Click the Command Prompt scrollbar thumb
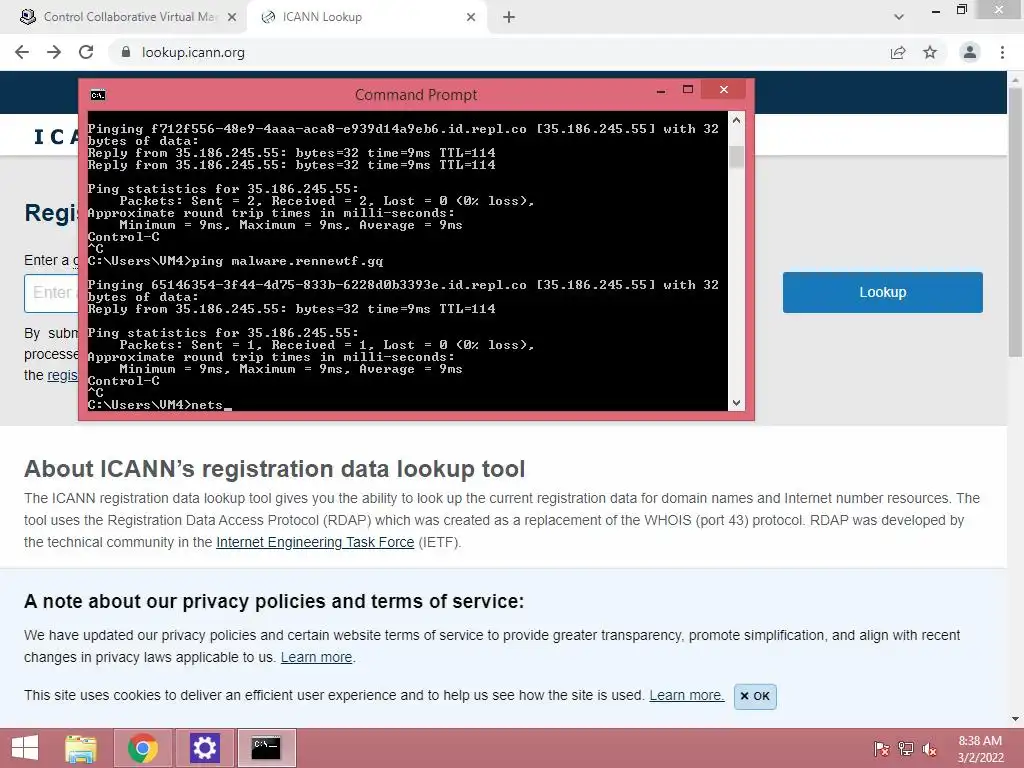1024x768 pixels. tap(736, 157)
